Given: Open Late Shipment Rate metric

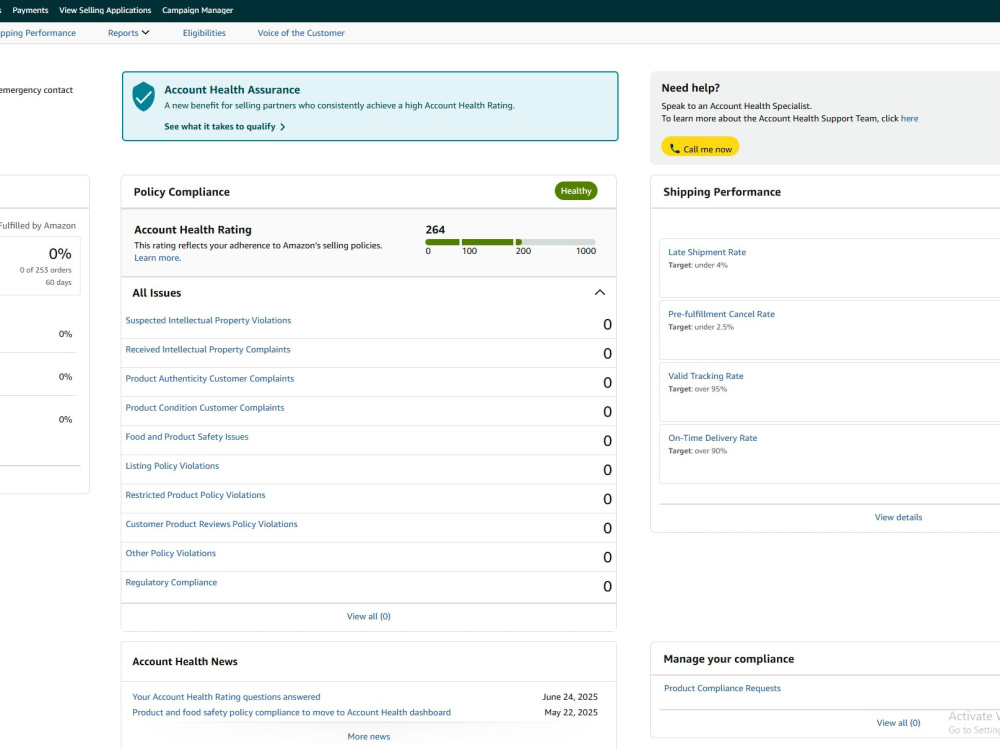Looking at the screenshot, I should pos(707,252).
